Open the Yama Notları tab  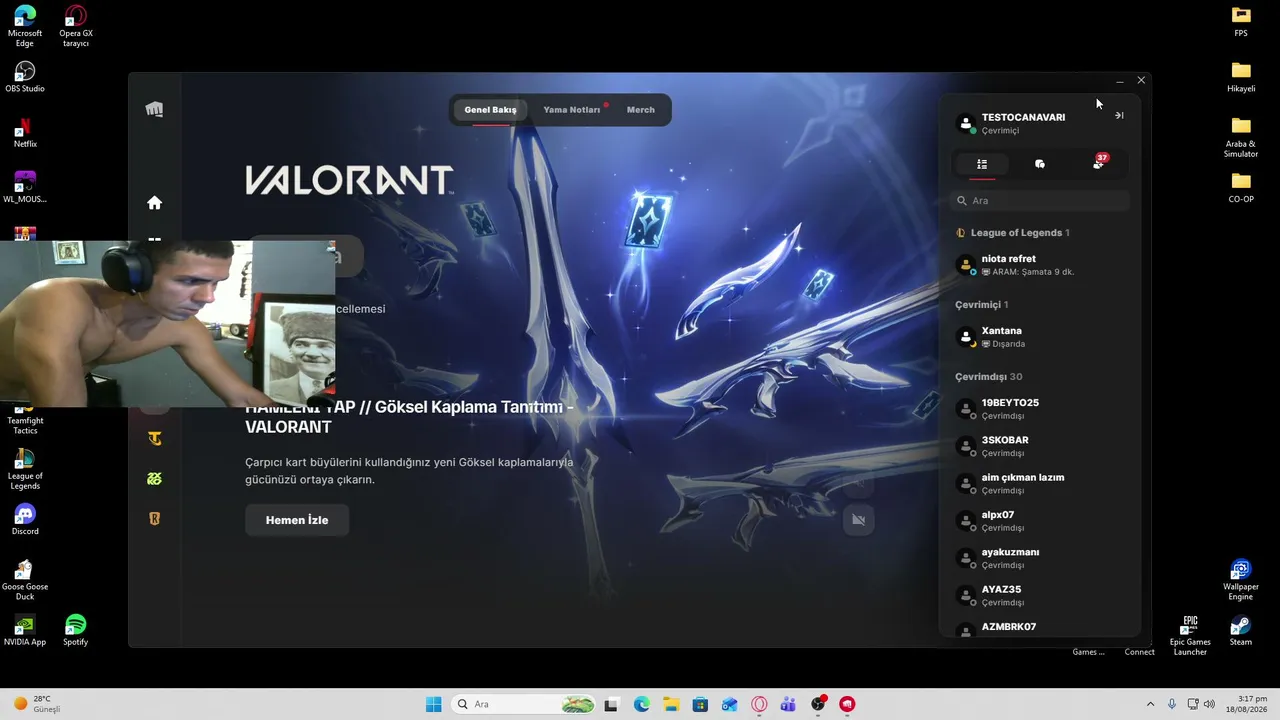point(572,110)
